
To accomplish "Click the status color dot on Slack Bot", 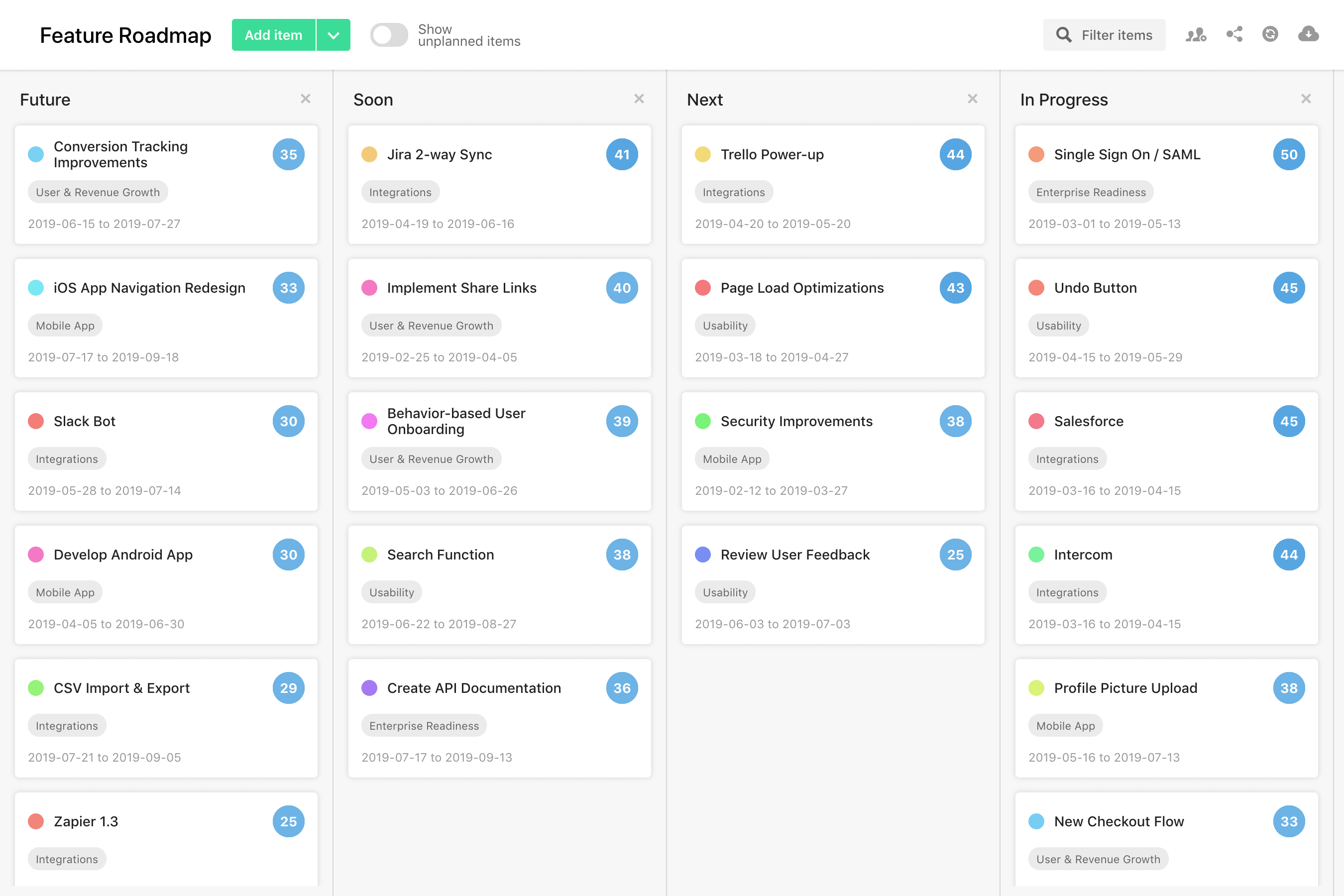I will 36,421.
